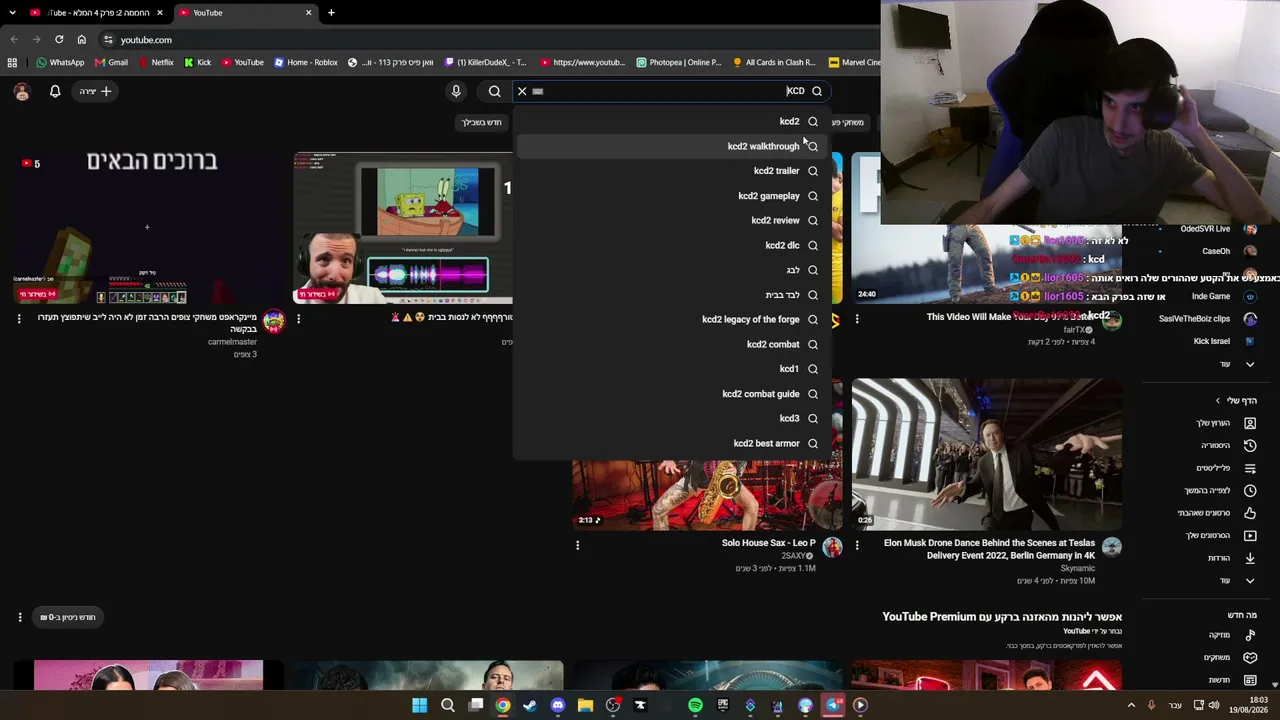Click the search magnifier button beside the search box
Screen dimensions: 1280x720
(x=495, y=91)
